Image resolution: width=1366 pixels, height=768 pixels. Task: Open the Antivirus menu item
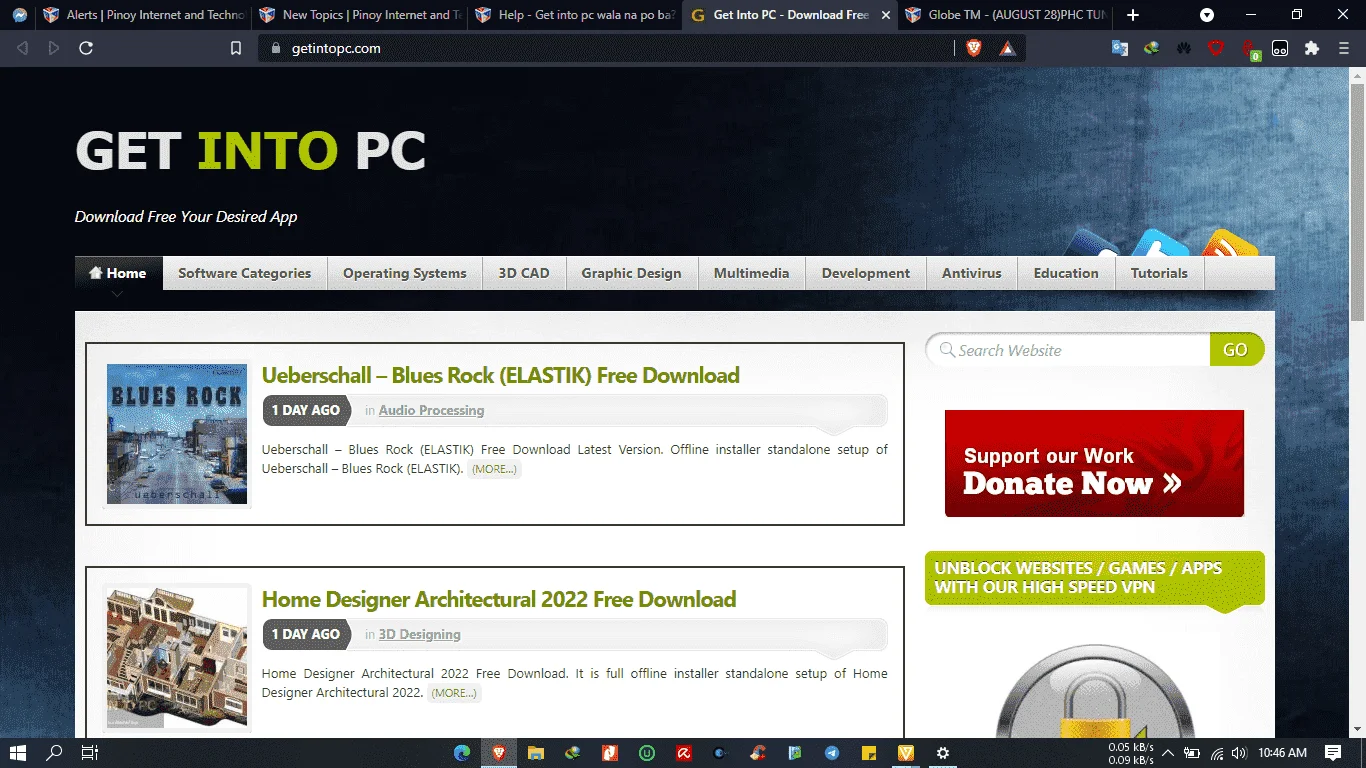[x=972, y=273]
